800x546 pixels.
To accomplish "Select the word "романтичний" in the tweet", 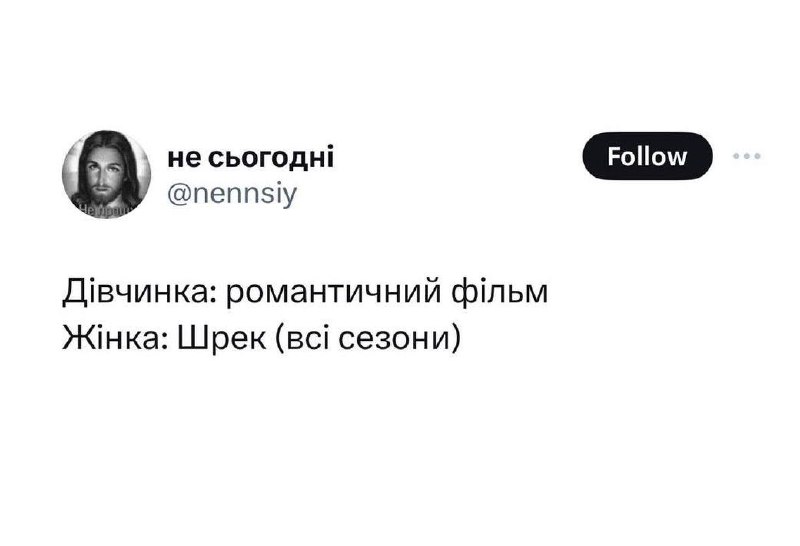I will (335, 293).
